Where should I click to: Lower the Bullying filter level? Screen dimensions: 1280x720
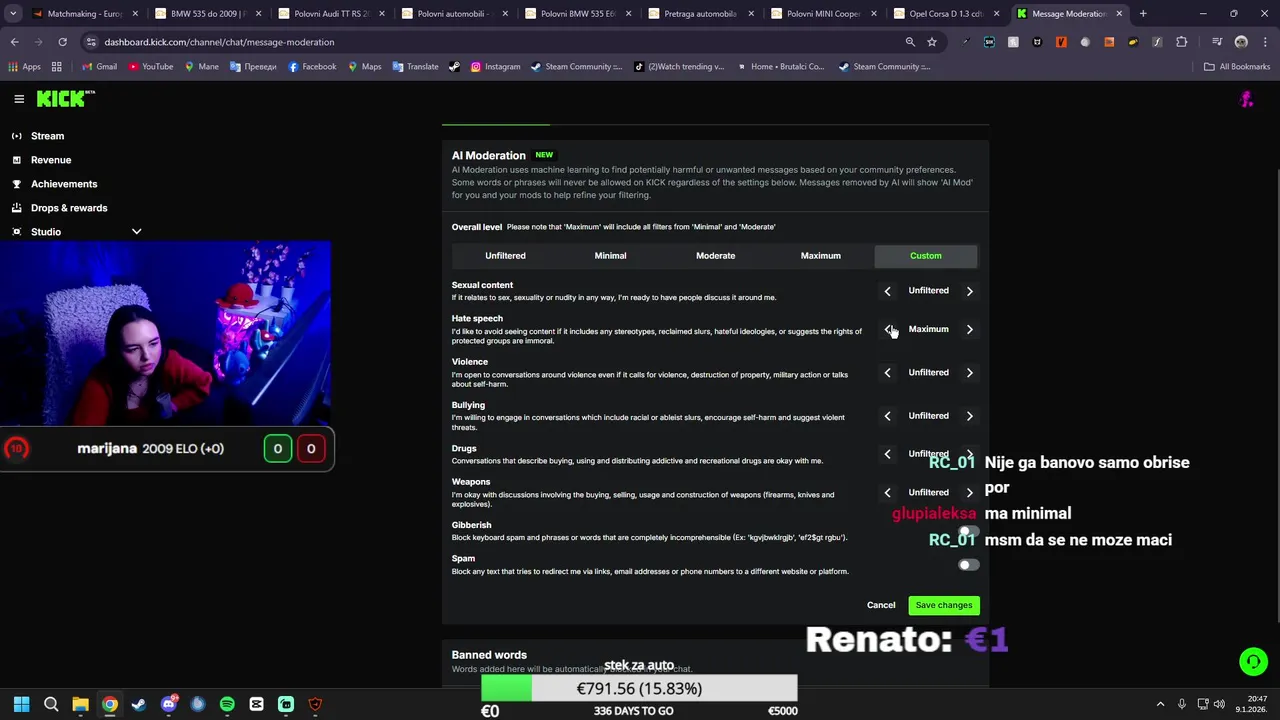(887, 416)
